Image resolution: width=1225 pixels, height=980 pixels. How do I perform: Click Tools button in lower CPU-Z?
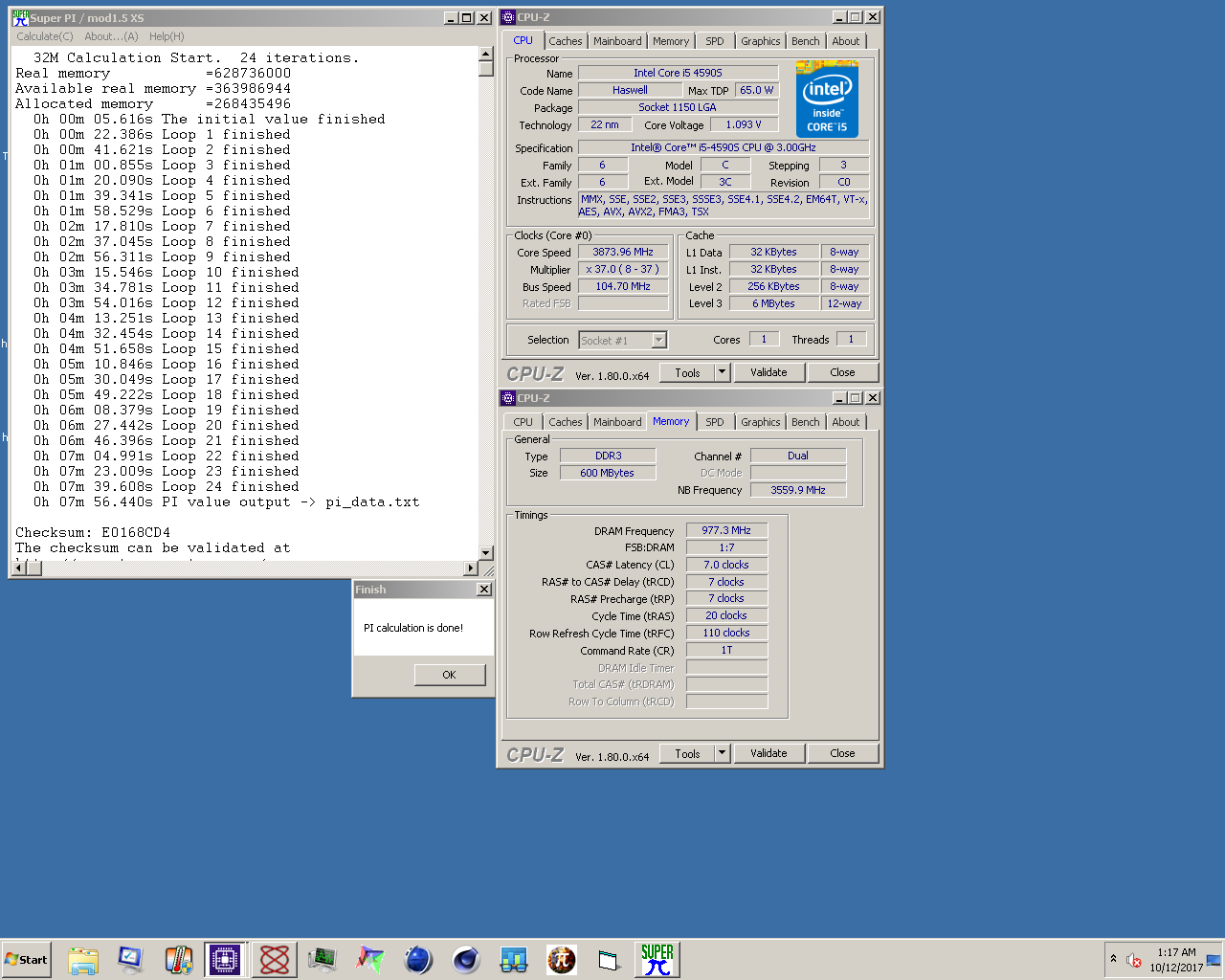[687, 753]
